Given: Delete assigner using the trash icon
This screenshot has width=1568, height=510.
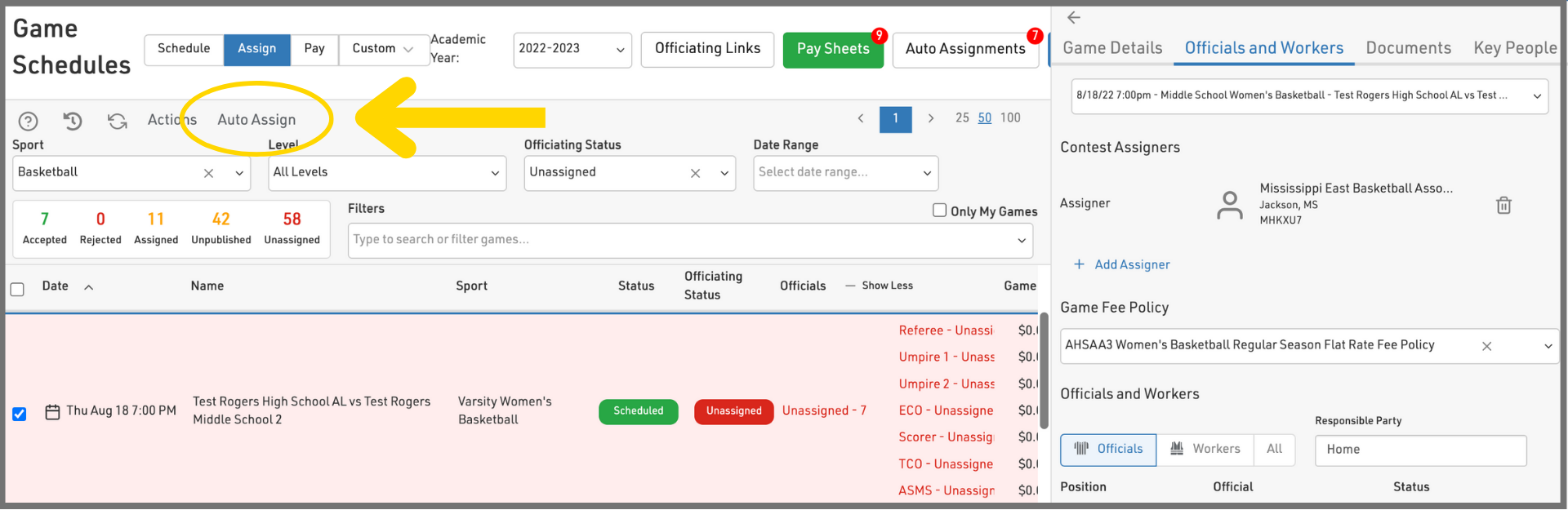Looking at the screenshot, I should [x=1503, y=205].
